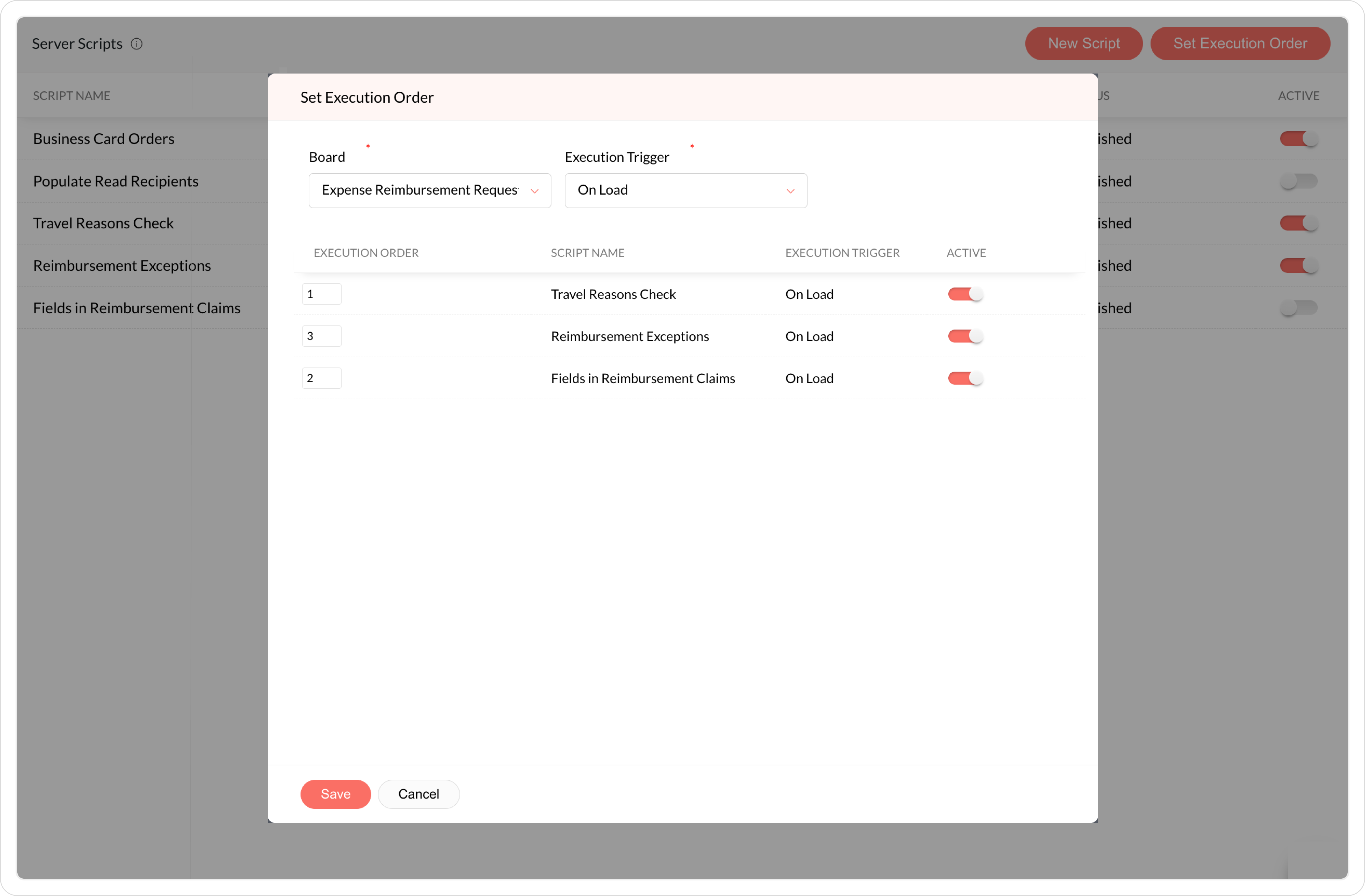
Task: Select Expense Reimbursement Request board field
Action: (420, 190)
